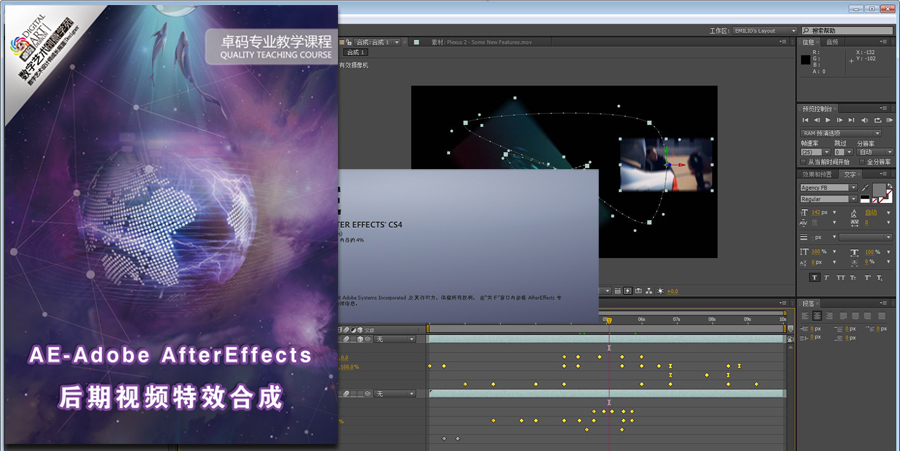
Task: Align paragraph text center
Action: point(817,316)
